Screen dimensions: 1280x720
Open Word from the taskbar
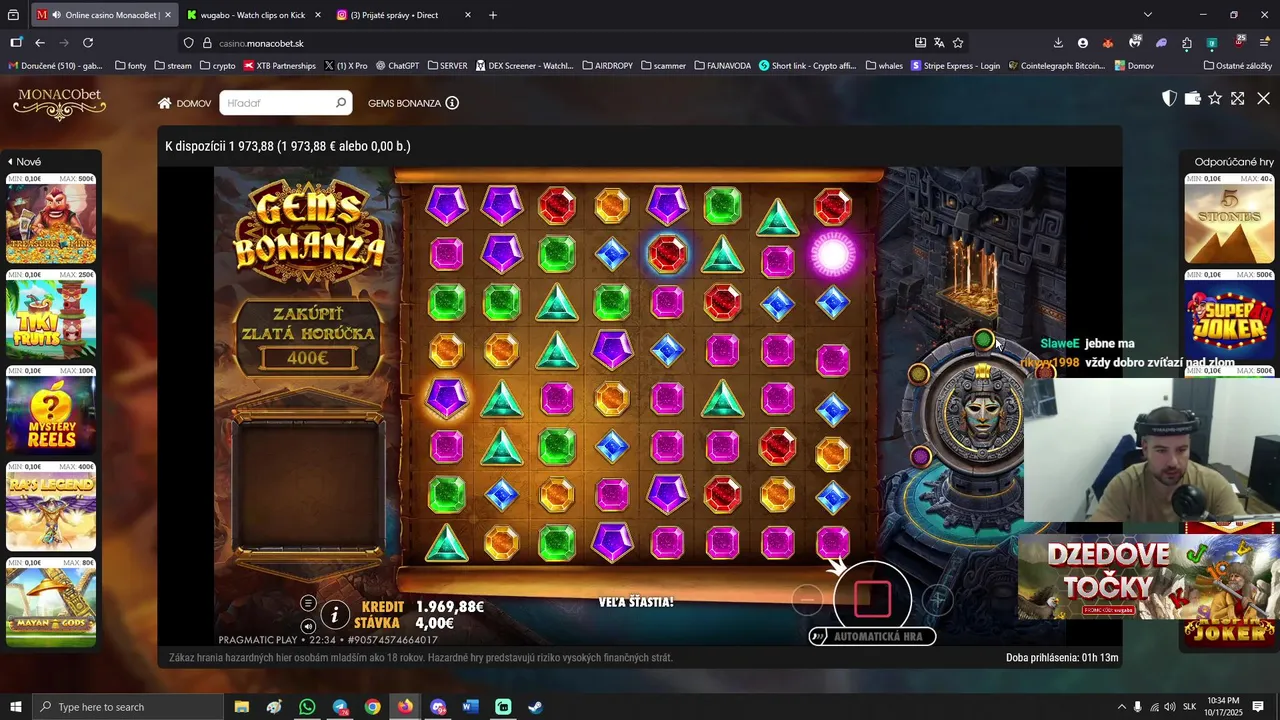point(471,707)
